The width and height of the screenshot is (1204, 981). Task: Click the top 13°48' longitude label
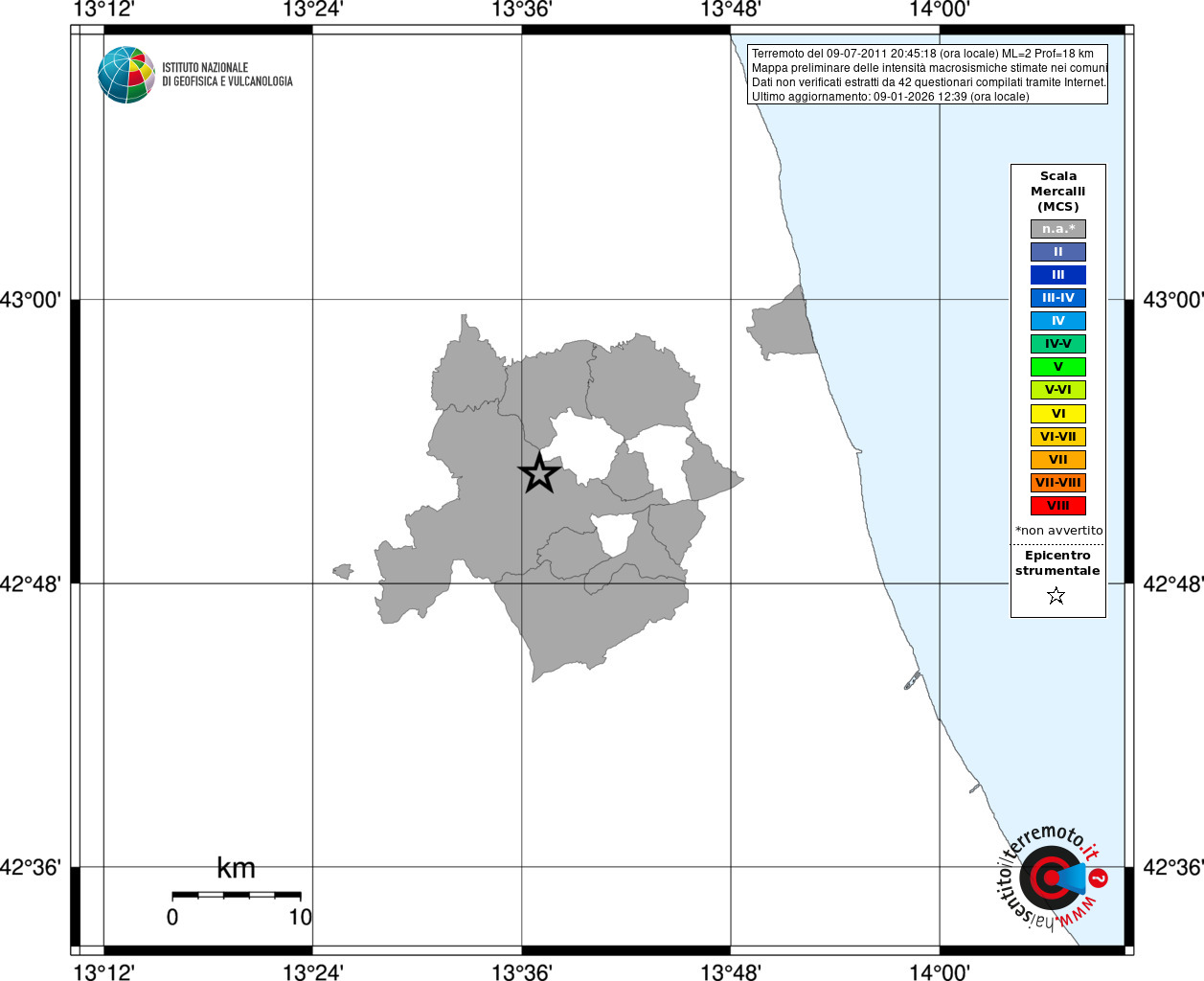click(730, 10)
